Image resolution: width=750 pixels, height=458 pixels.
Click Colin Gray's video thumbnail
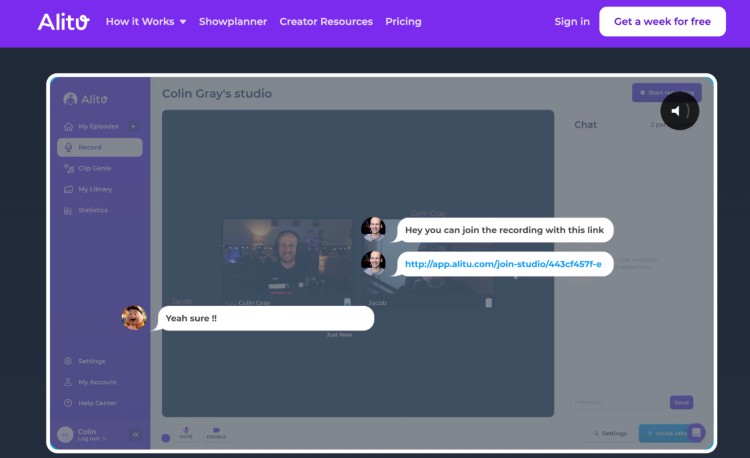click(287, 262)
